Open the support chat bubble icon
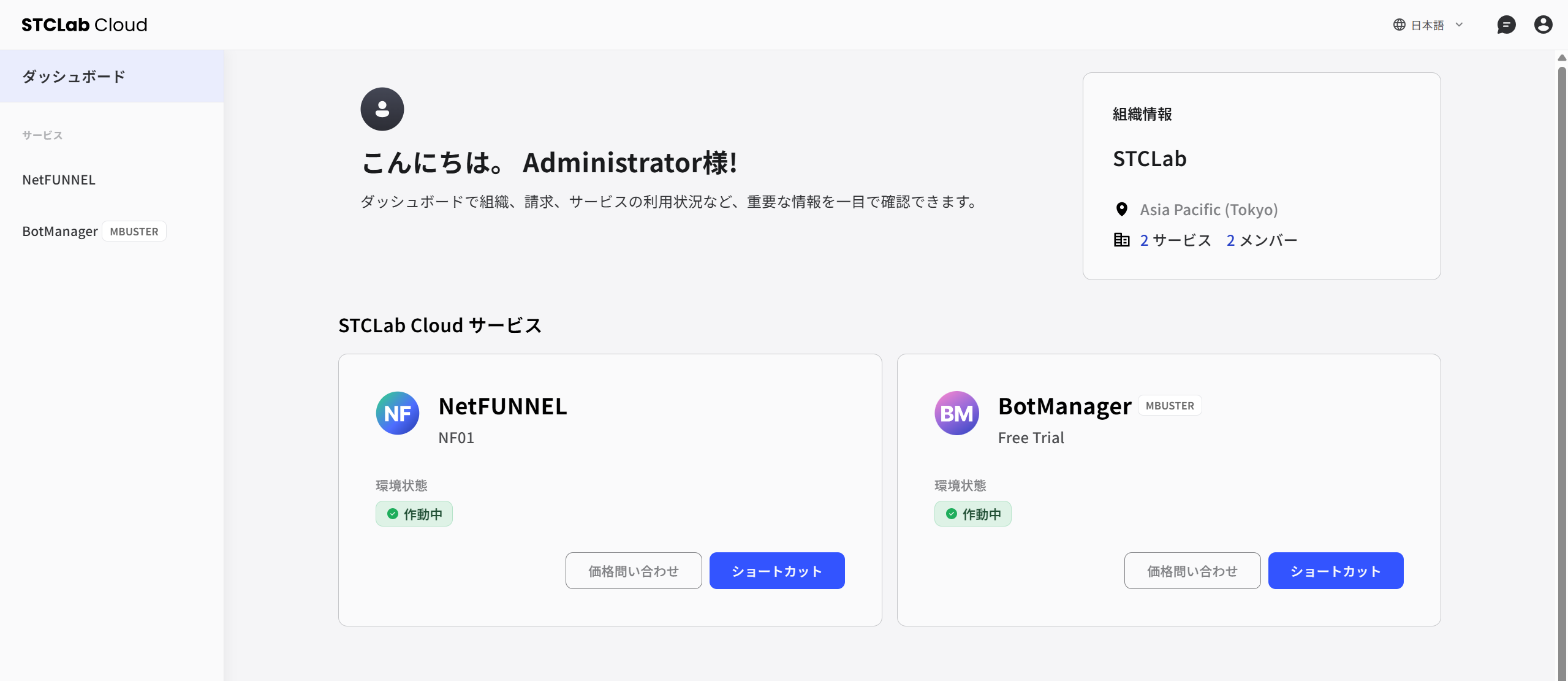 1507,25
